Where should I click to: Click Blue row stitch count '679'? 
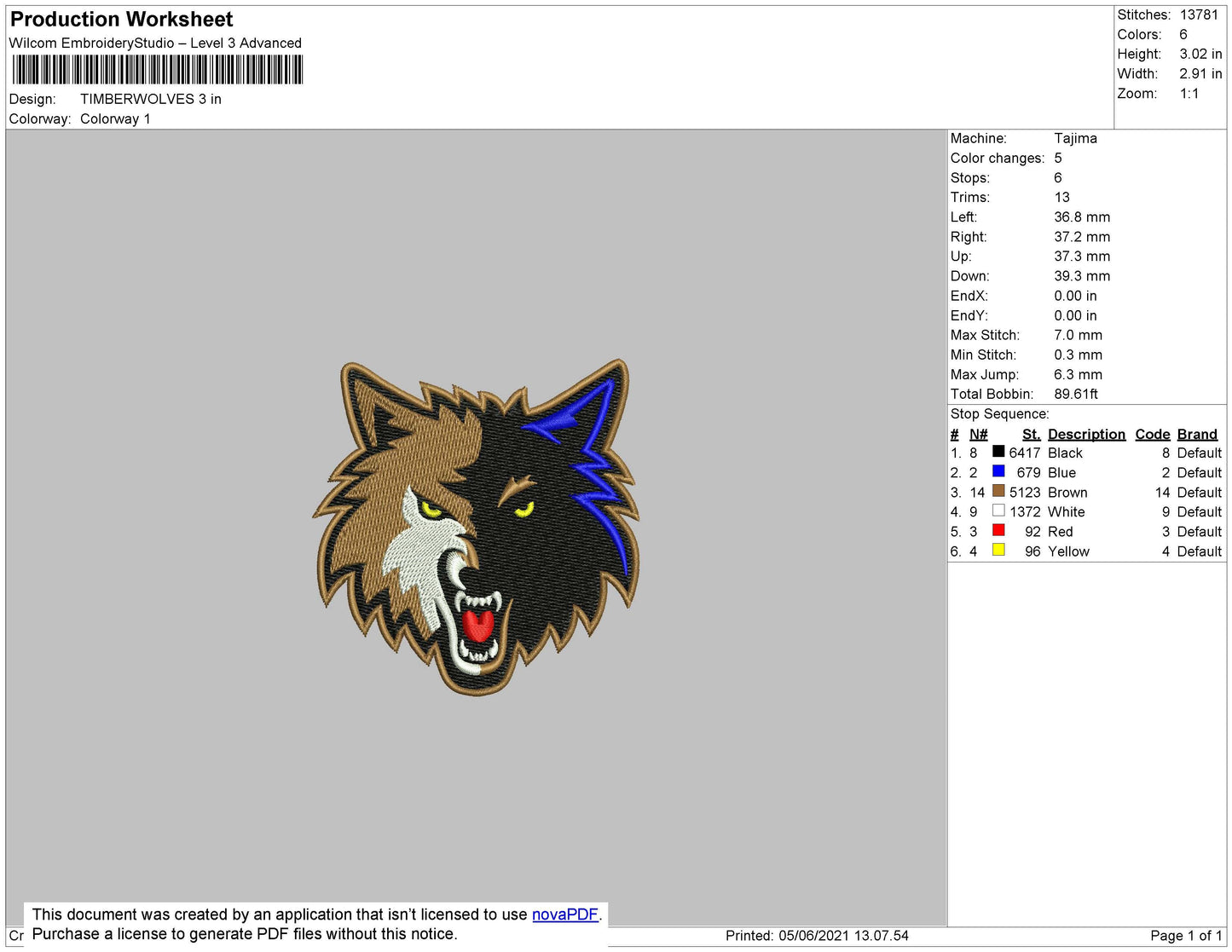pos(1028,473)
